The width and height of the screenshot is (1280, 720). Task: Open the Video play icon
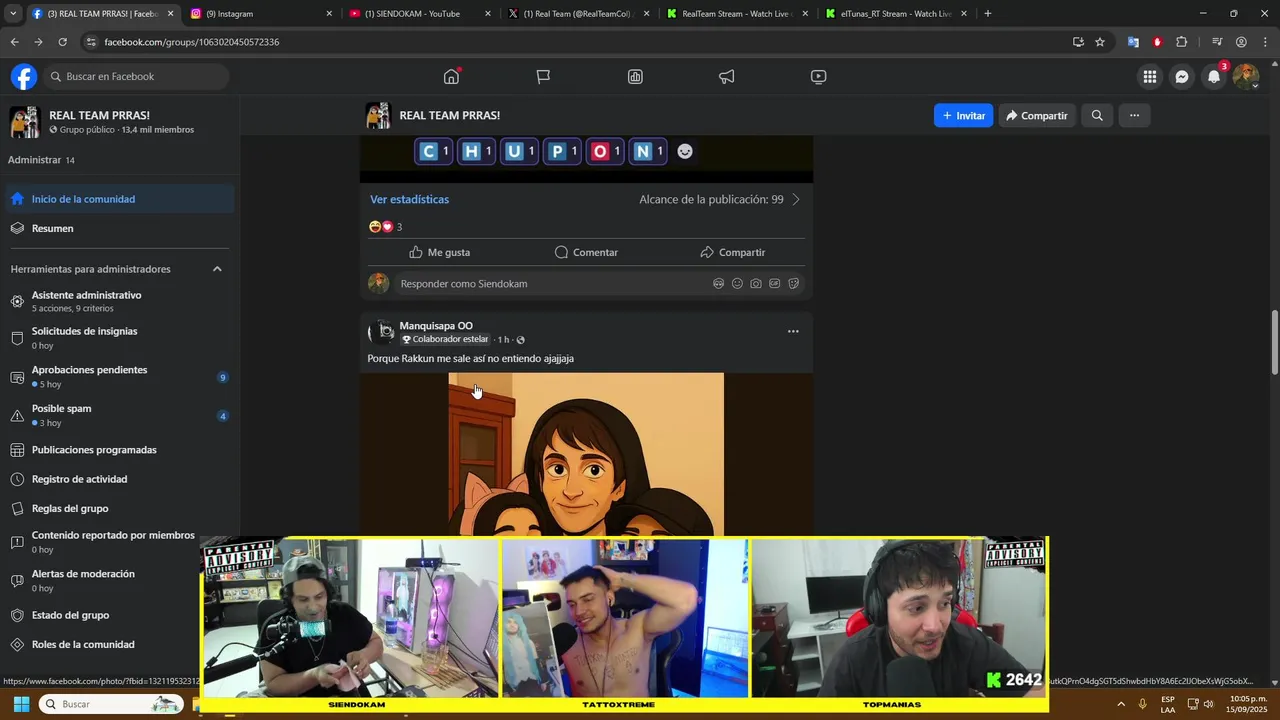tap(818, 76)
